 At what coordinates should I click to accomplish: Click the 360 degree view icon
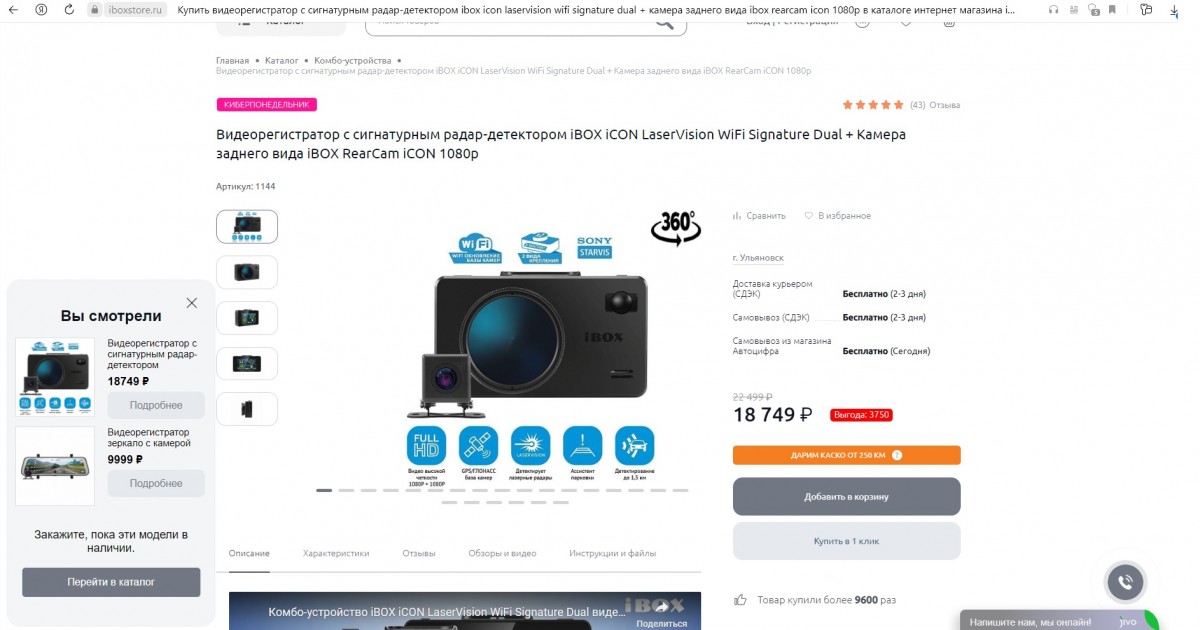[x=676, y=228]
